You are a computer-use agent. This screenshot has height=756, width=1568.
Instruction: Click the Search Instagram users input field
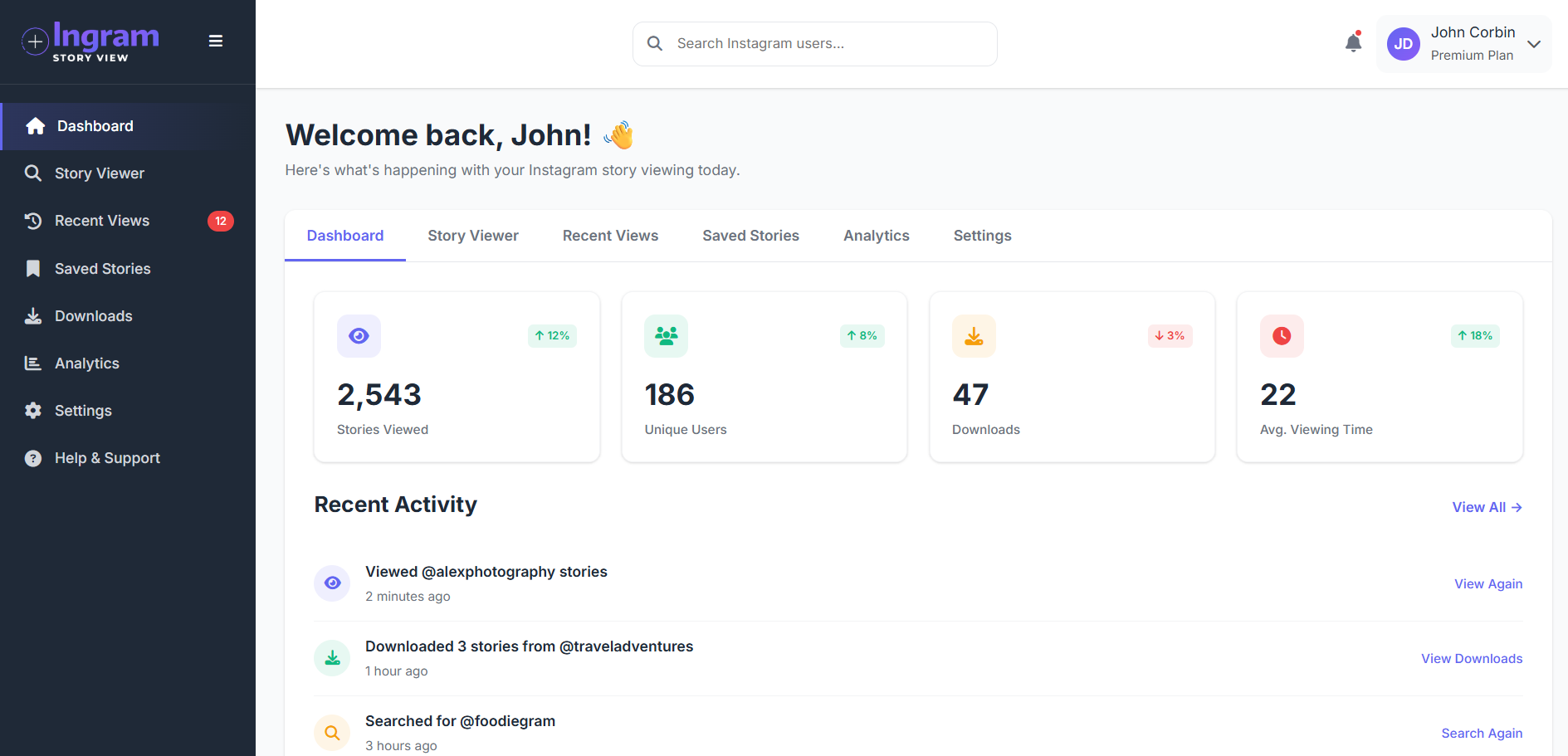(x=813, y=43)
